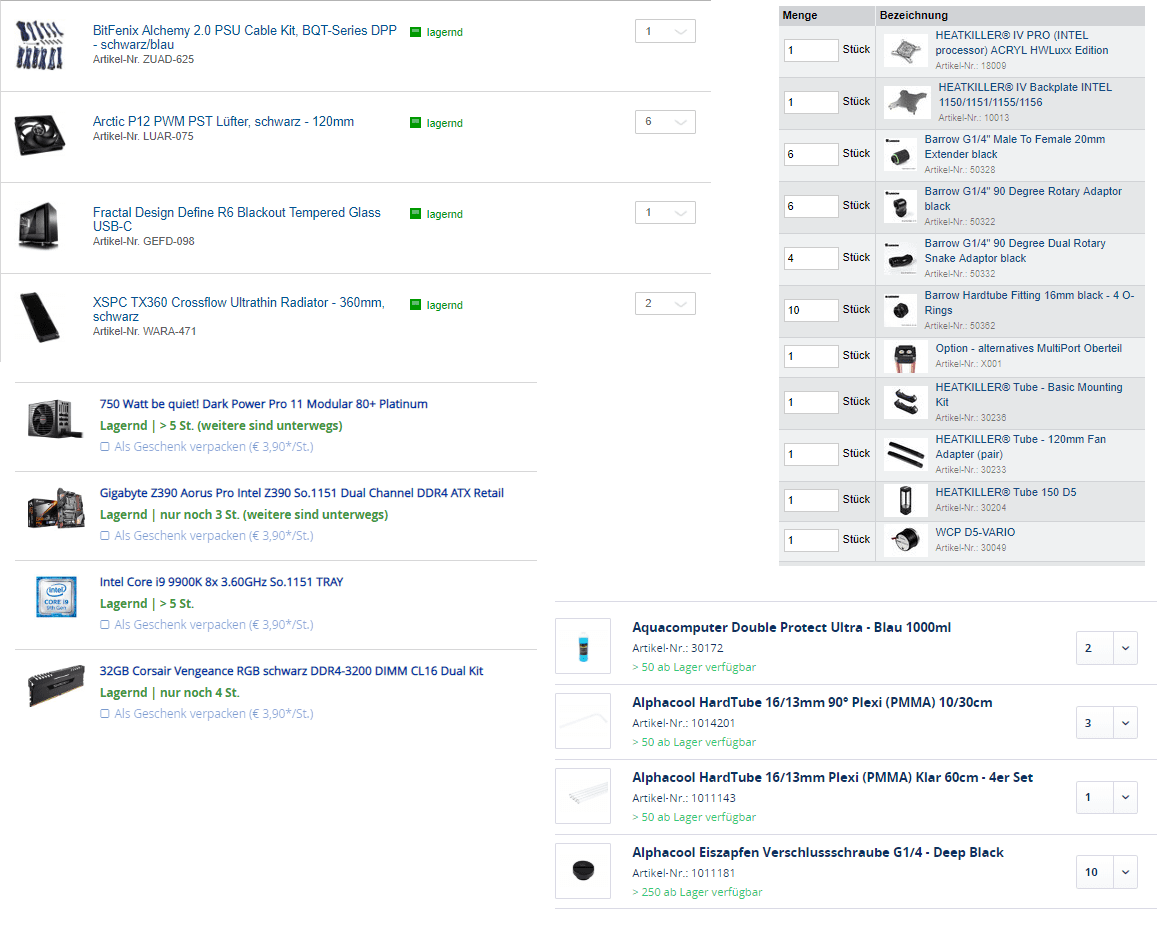Image resolution: width=1158 pixels, height=938 pixels.
Task: Click MultiPort Oberteil option thumbnail
Action: (905, 357)
